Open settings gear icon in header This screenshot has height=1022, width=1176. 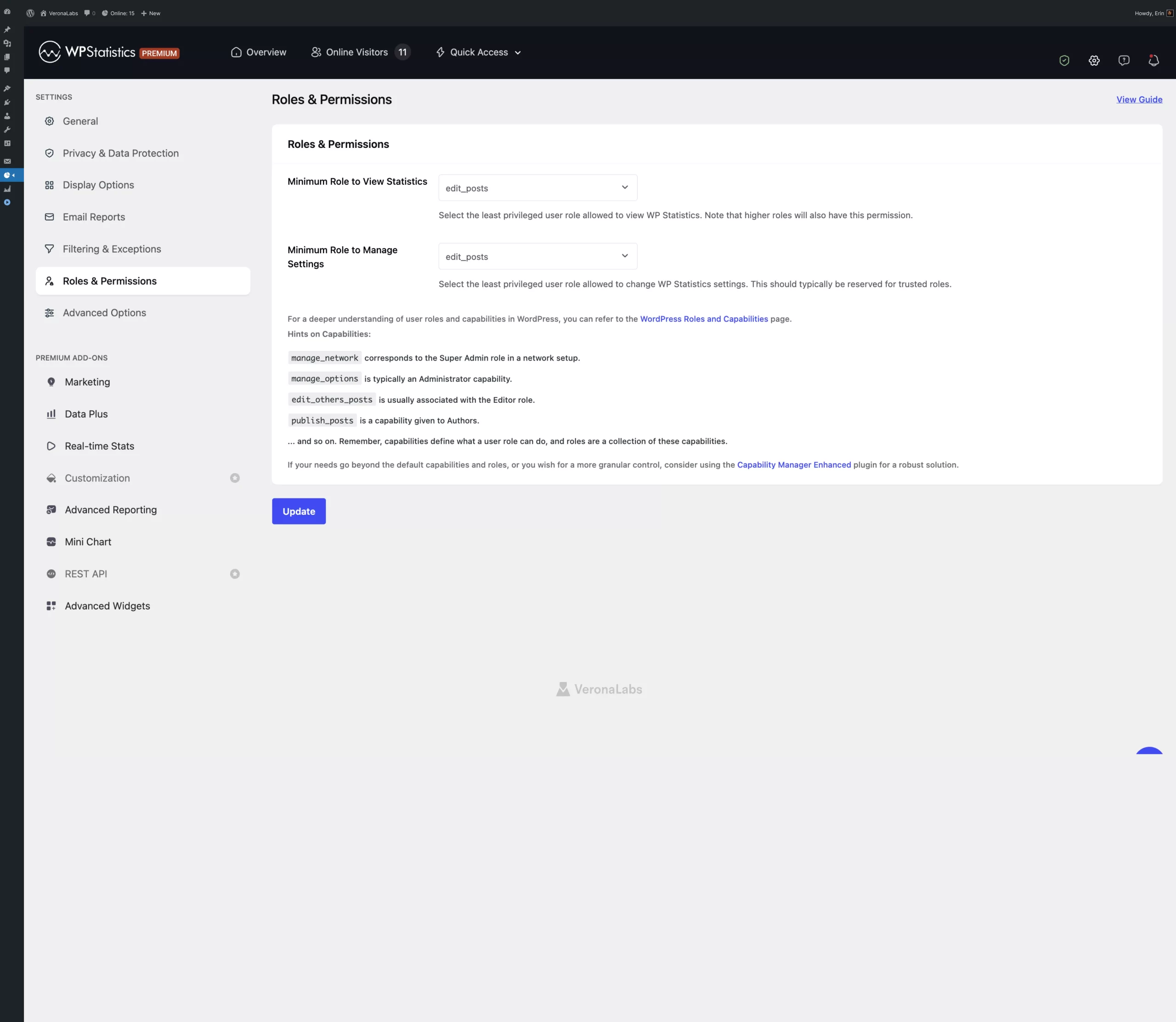tap(1094, 61)
